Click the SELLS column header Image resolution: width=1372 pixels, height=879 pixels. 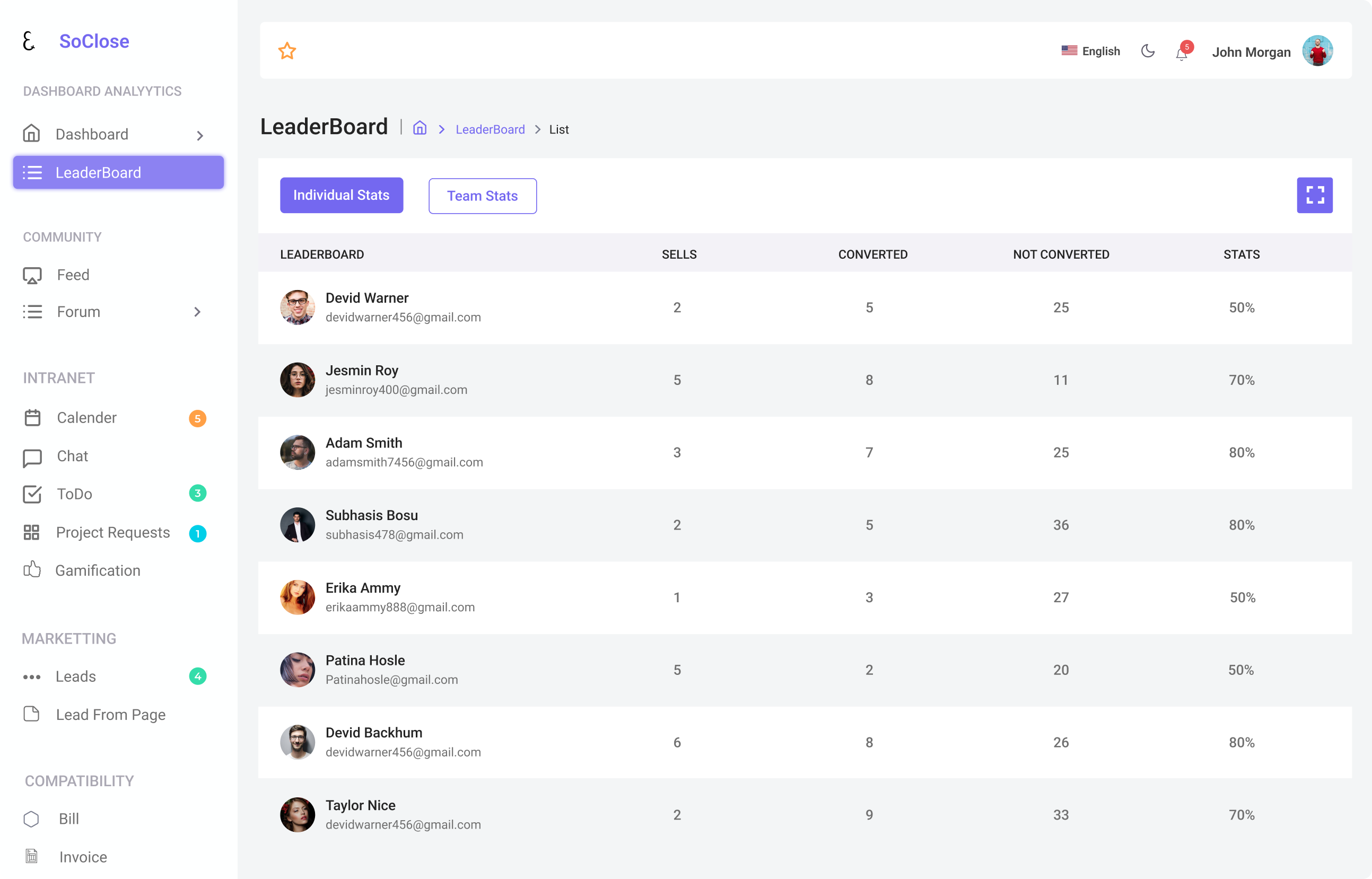click(679, 254)
